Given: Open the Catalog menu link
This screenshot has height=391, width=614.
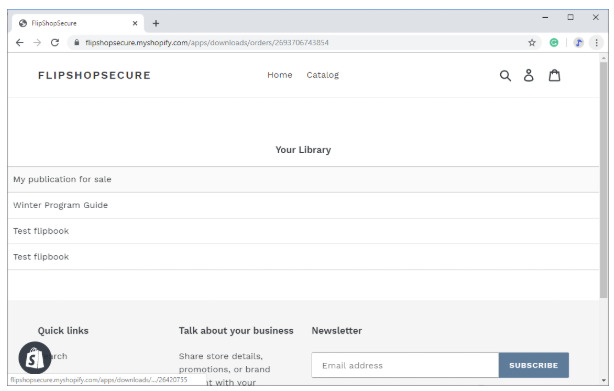Looking at the screenshot, I should [x=323, y=75].
